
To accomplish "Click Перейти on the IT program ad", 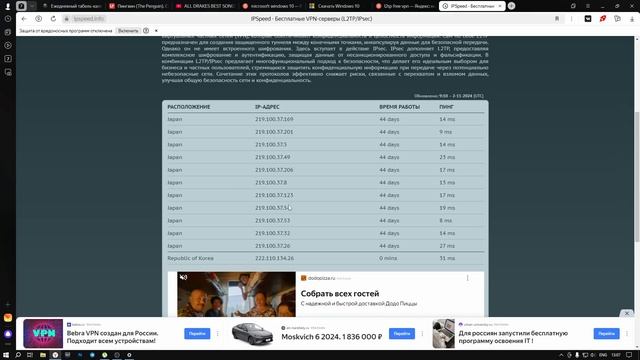I will pyautogui.click(x=607, y=333).
